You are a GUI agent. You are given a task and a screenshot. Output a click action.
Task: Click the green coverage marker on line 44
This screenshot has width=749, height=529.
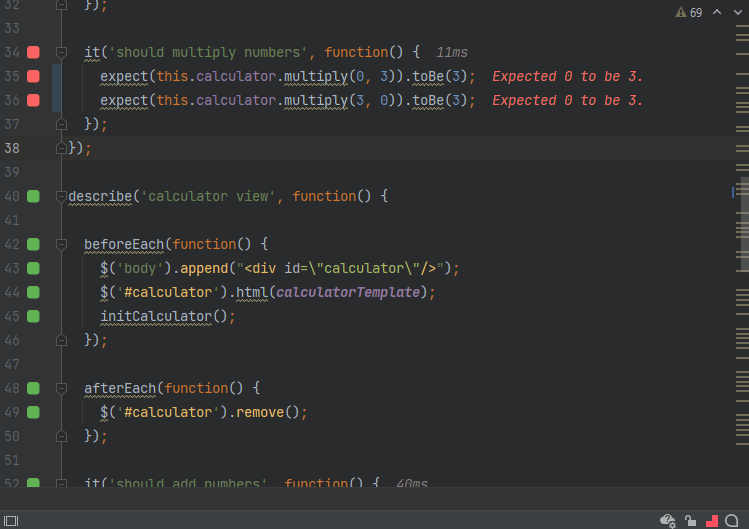[x=33, y=292]
